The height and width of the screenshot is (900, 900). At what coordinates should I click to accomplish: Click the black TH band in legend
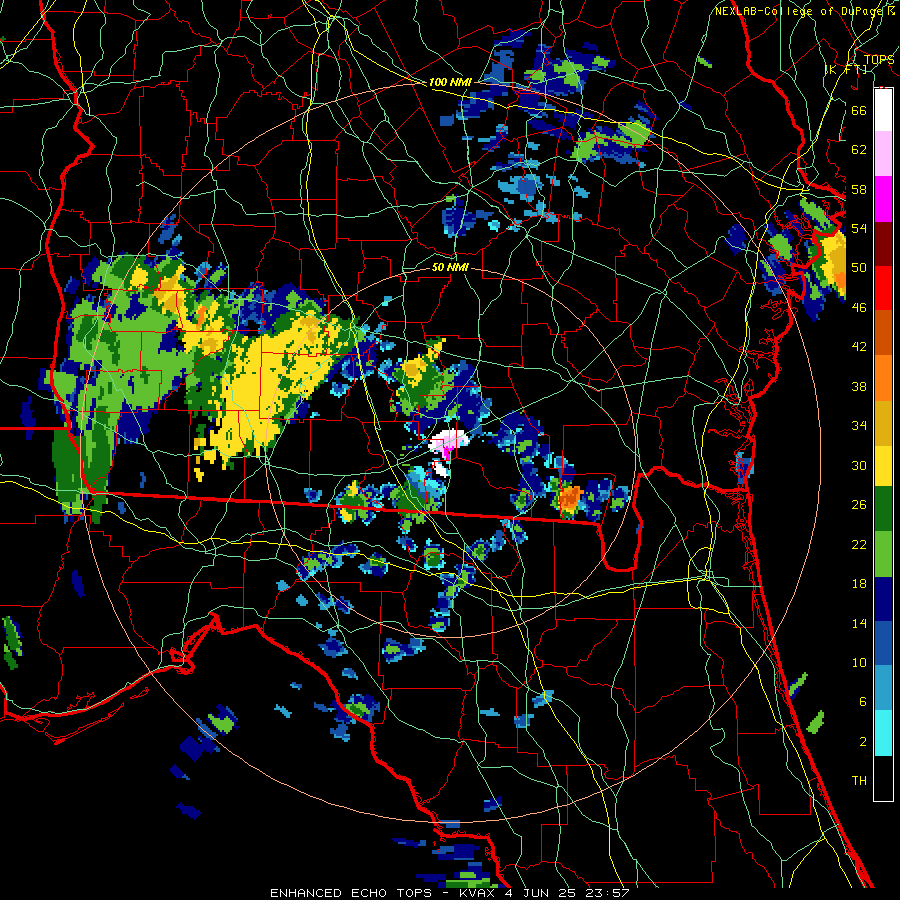point(883,778)
